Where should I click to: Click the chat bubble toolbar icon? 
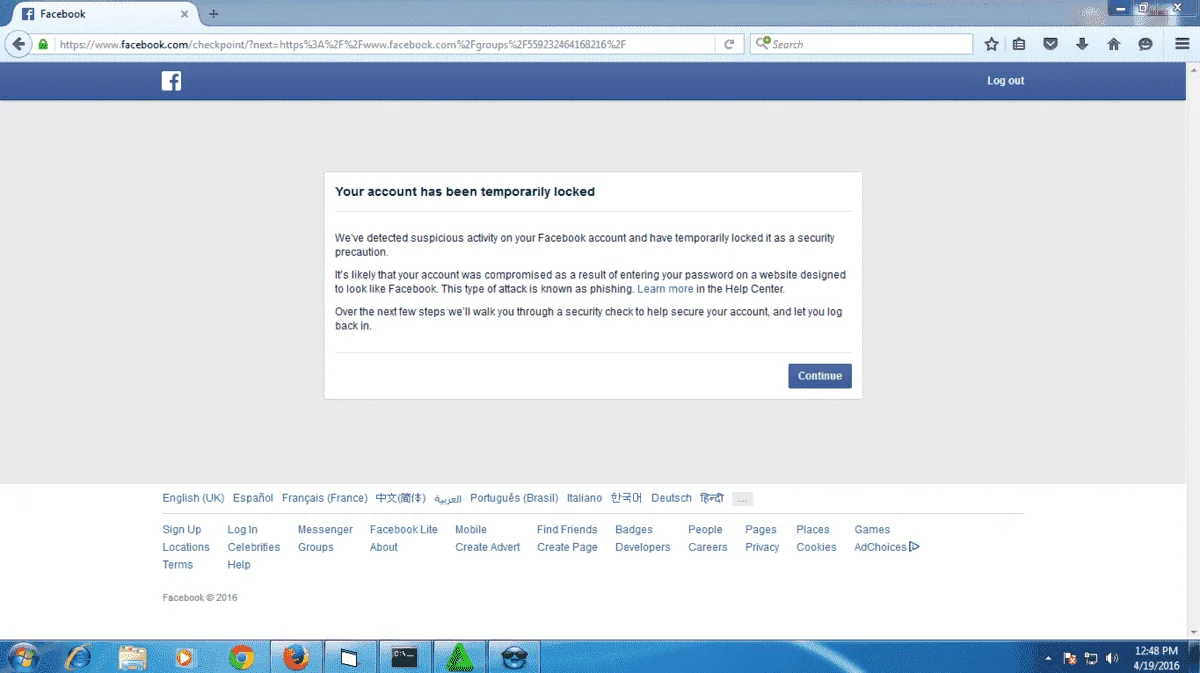pyautogui.click(x=1145, y=44)
